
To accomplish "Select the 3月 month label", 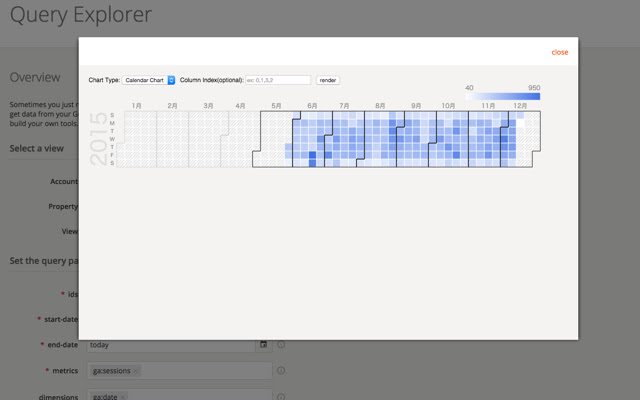I will [208, 106].
